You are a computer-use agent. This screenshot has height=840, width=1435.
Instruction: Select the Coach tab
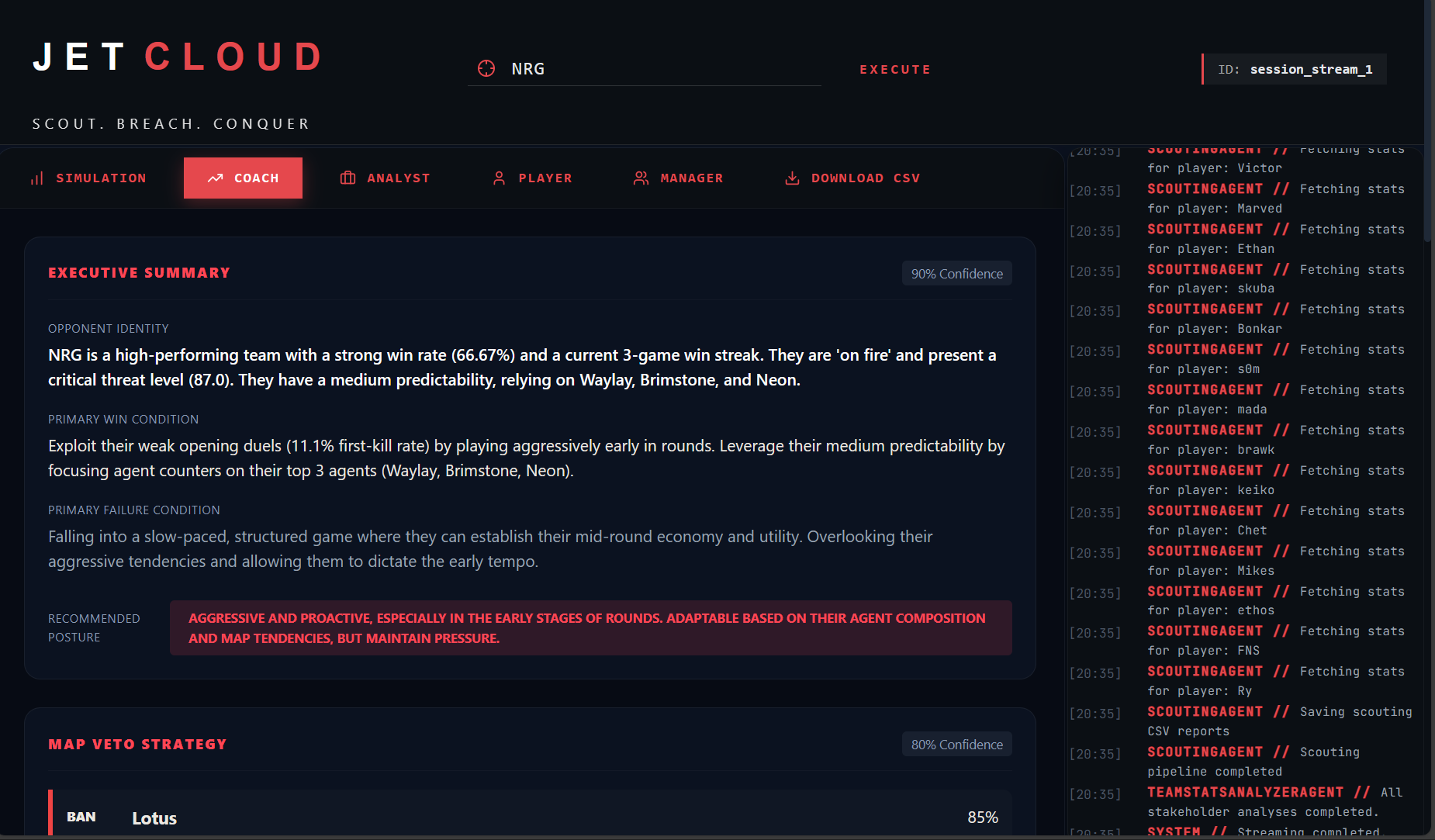243,178
